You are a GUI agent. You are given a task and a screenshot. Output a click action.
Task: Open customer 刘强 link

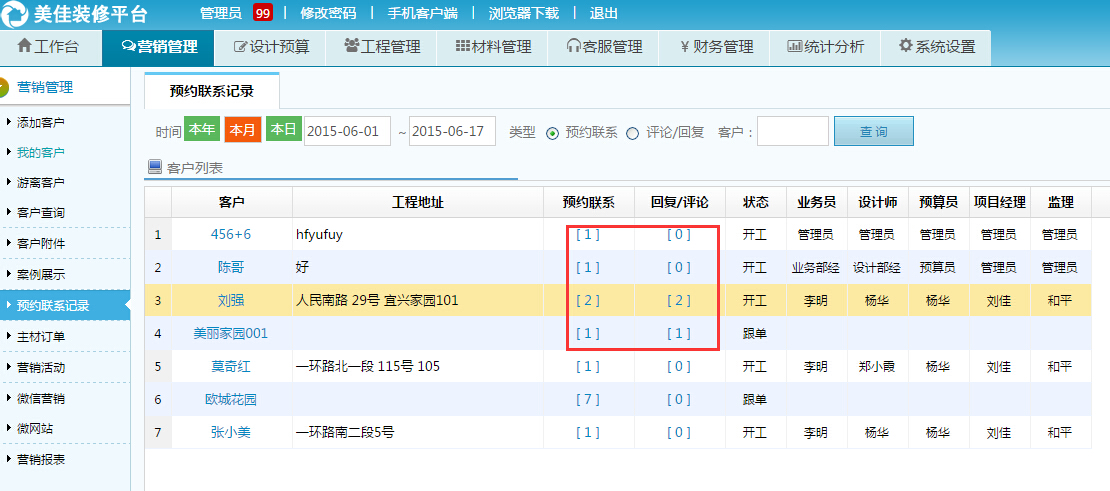tap(231, 300)
